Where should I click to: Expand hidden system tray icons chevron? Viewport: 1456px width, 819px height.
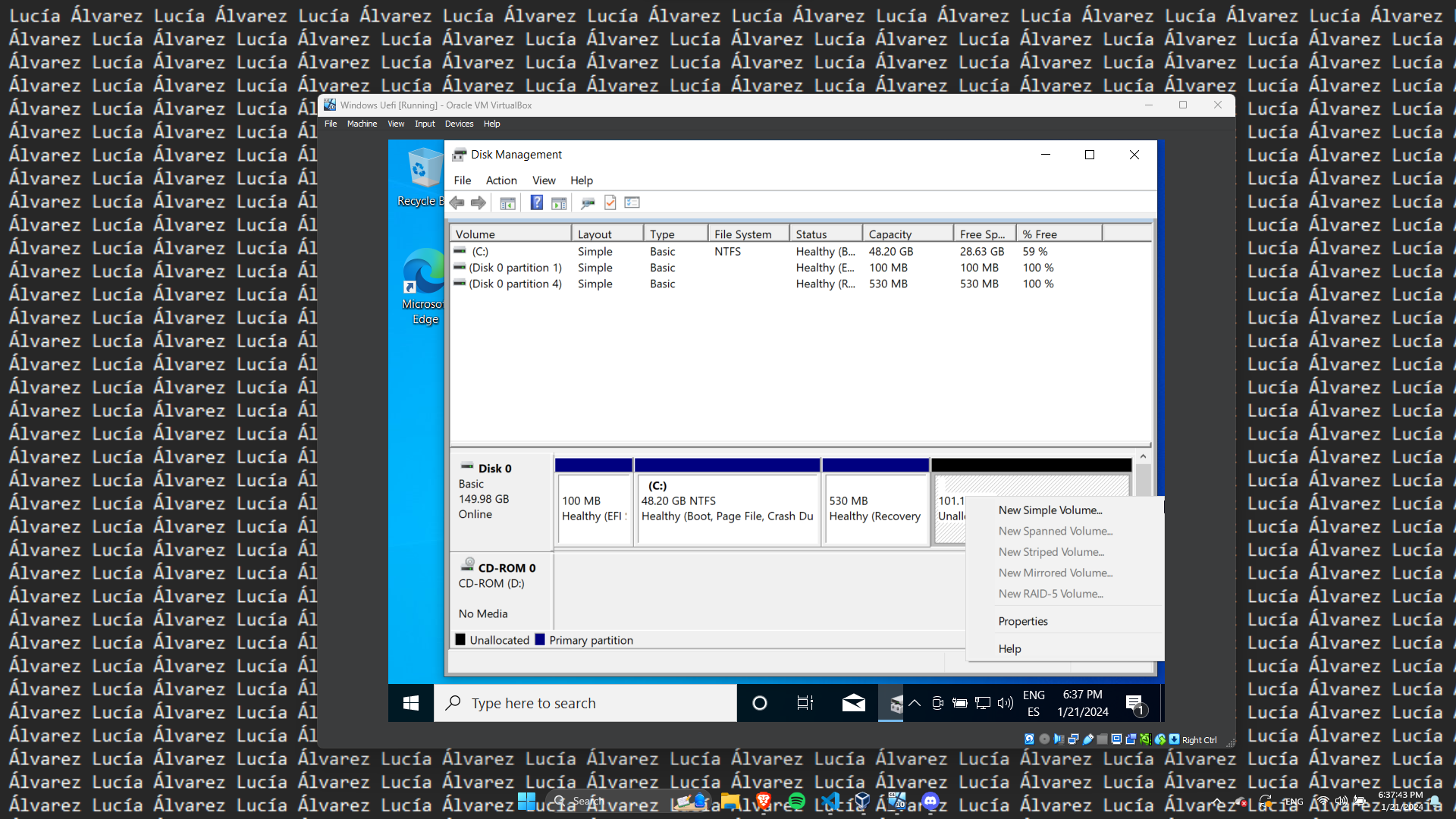coord(915,703)
